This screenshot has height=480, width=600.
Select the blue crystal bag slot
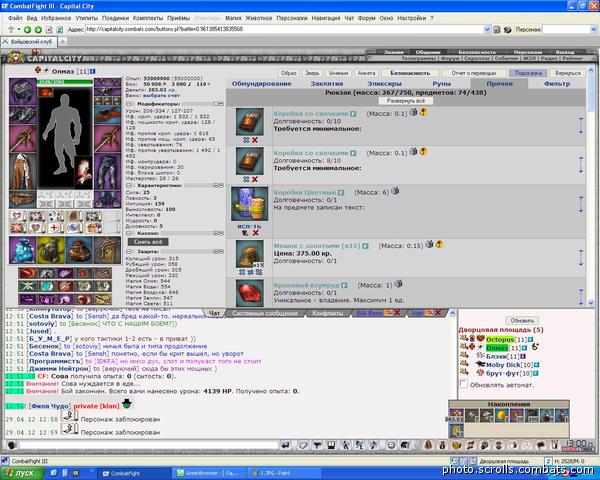coord(23,250)
